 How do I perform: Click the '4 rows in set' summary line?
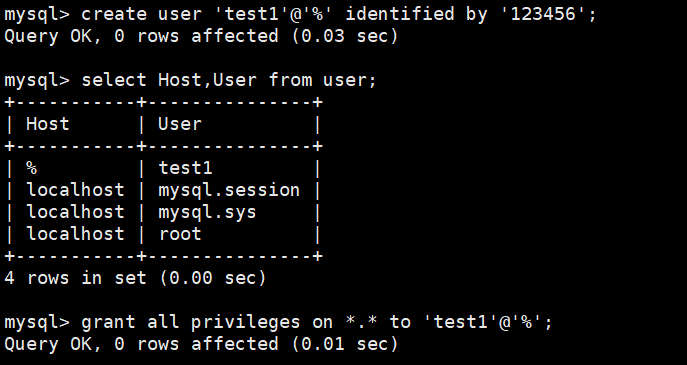coord(135,278)
